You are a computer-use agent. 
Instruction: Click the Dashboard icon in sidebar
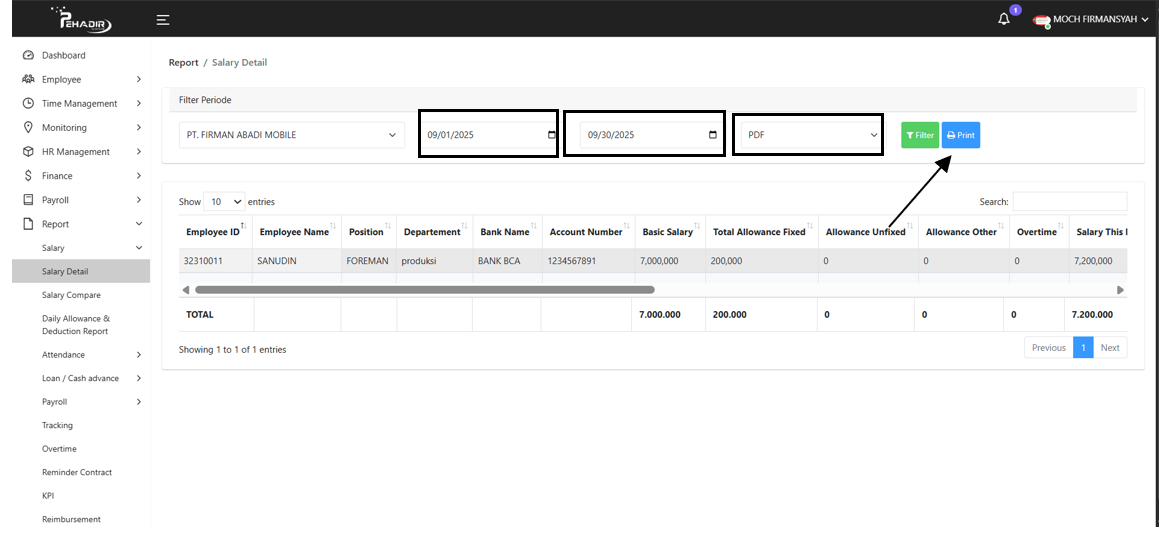click(28, 56)
